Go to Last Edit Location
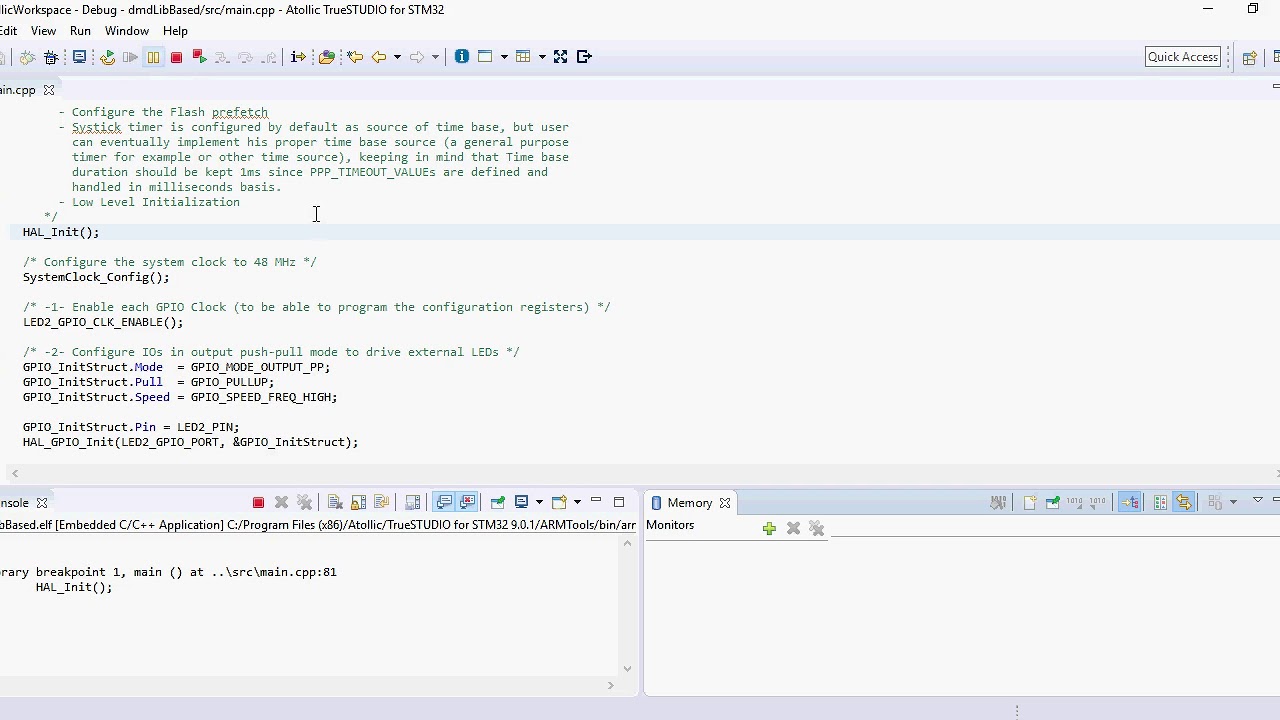 [x=355, y=57]
